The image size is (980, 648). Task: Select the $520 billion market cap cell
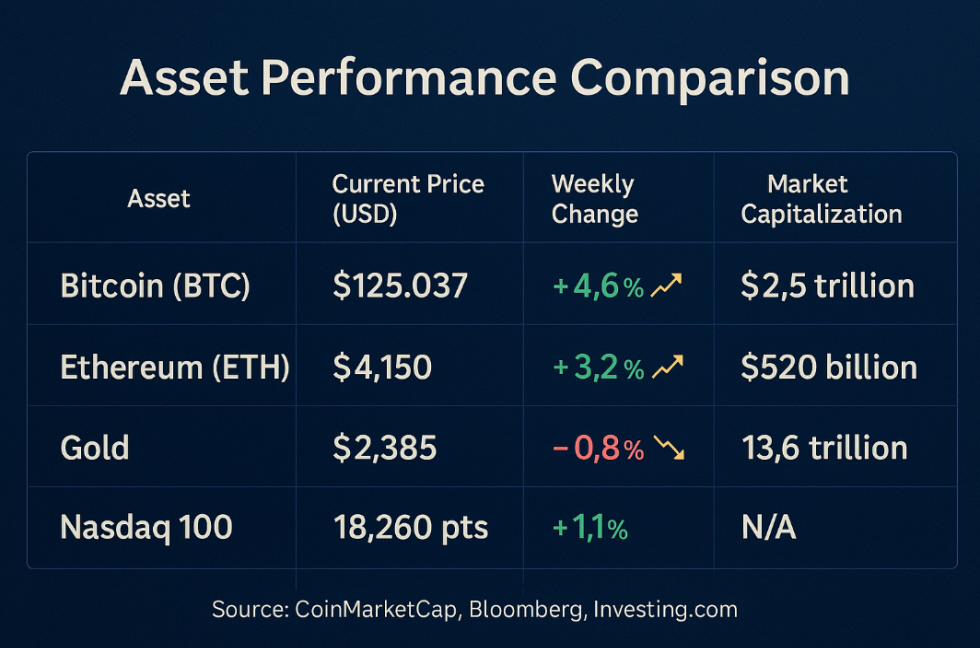pyautogui.click(x=829, y=368)
